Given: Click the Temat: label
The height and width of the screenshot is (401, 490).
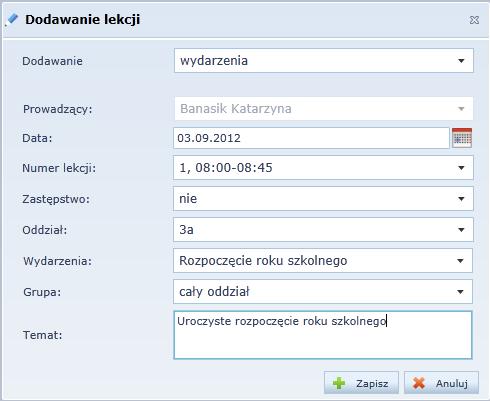Looking at the screenshot, I should pos(43,335).
